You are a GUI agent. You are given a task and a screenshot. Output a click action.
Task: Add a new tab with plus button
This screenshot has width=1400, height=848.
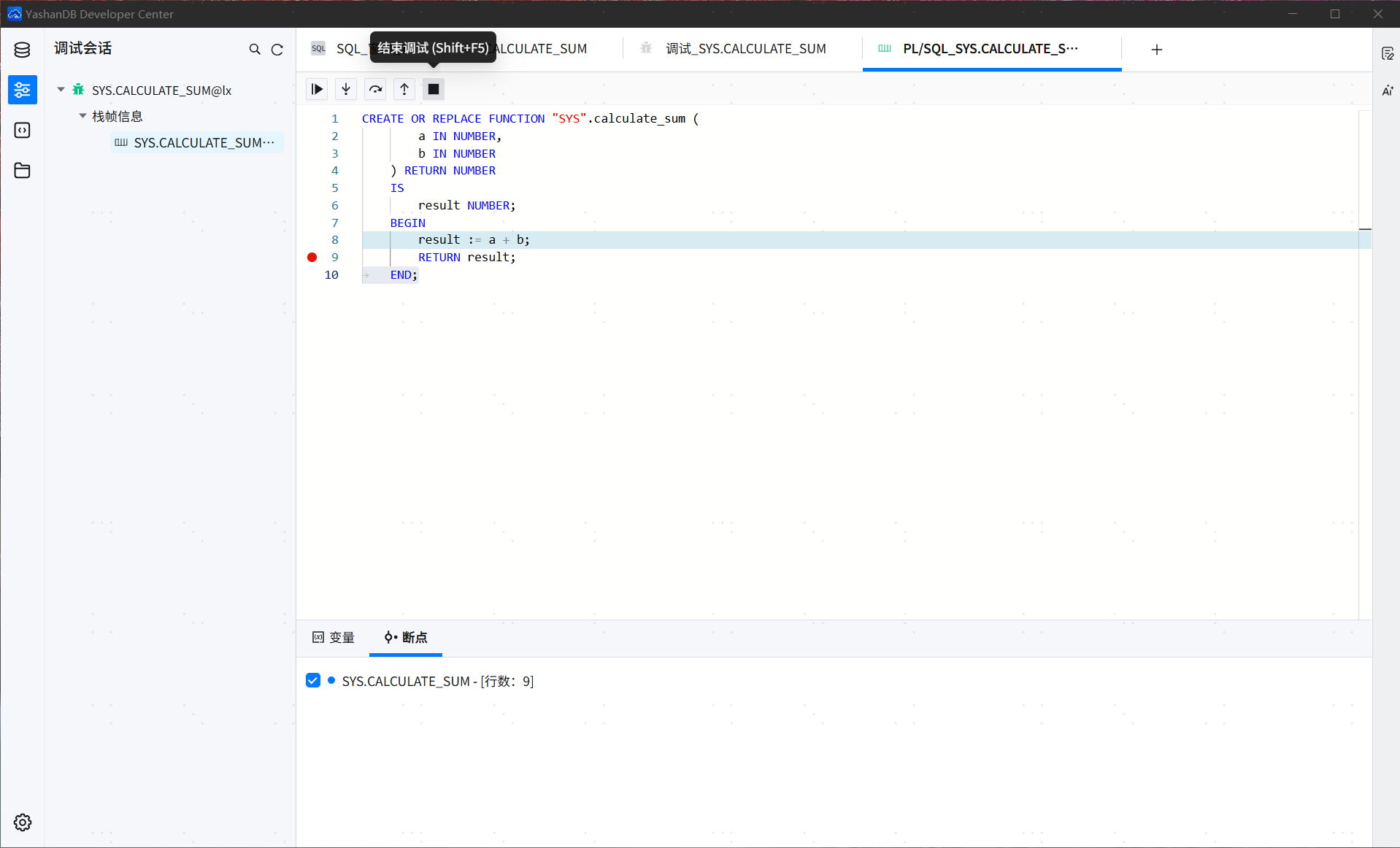(1157, 50)
